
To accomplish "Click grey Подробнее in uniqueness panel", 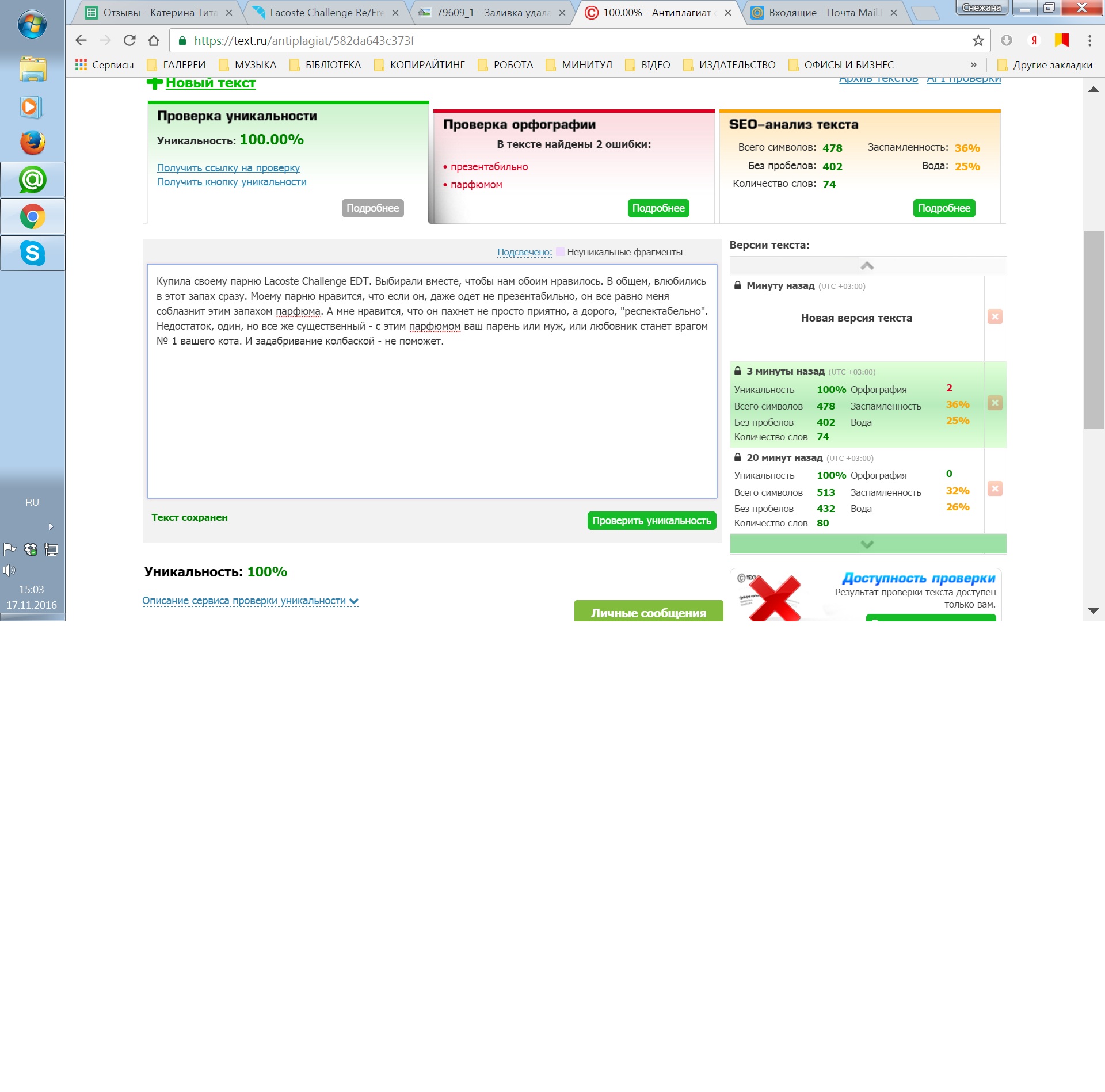I will (x=373, y=208).
